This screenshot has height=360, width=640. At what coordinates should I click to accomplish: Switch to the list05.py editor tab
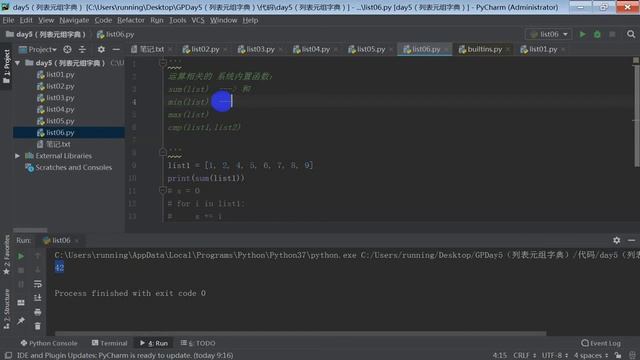click(371, 49)
